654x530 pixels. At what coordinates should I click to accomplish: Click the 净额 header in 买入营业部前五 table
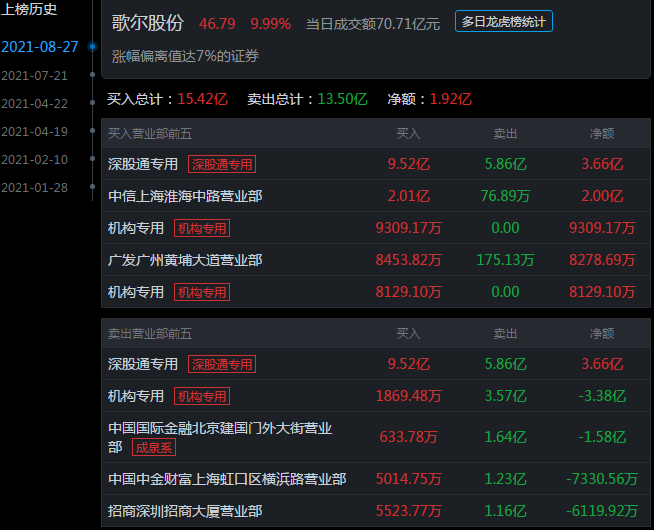(602, 133)
